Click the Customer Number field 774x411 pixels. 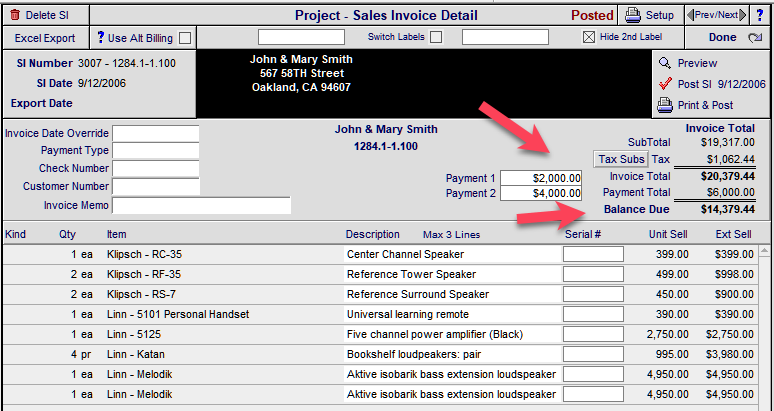click(x=156, y=187)
